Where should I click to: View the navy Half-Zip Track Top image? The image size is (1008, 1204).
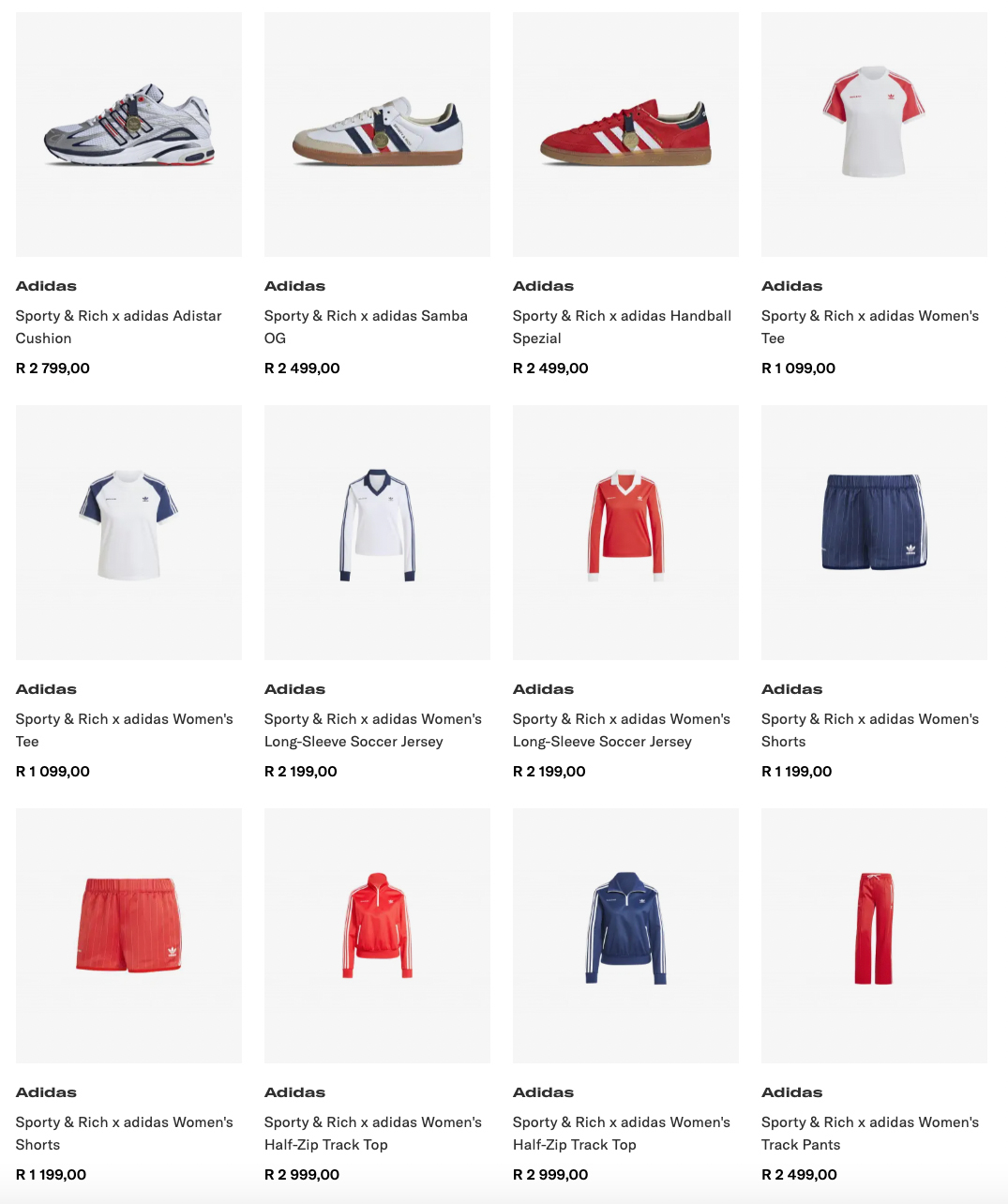pos(625,936)
